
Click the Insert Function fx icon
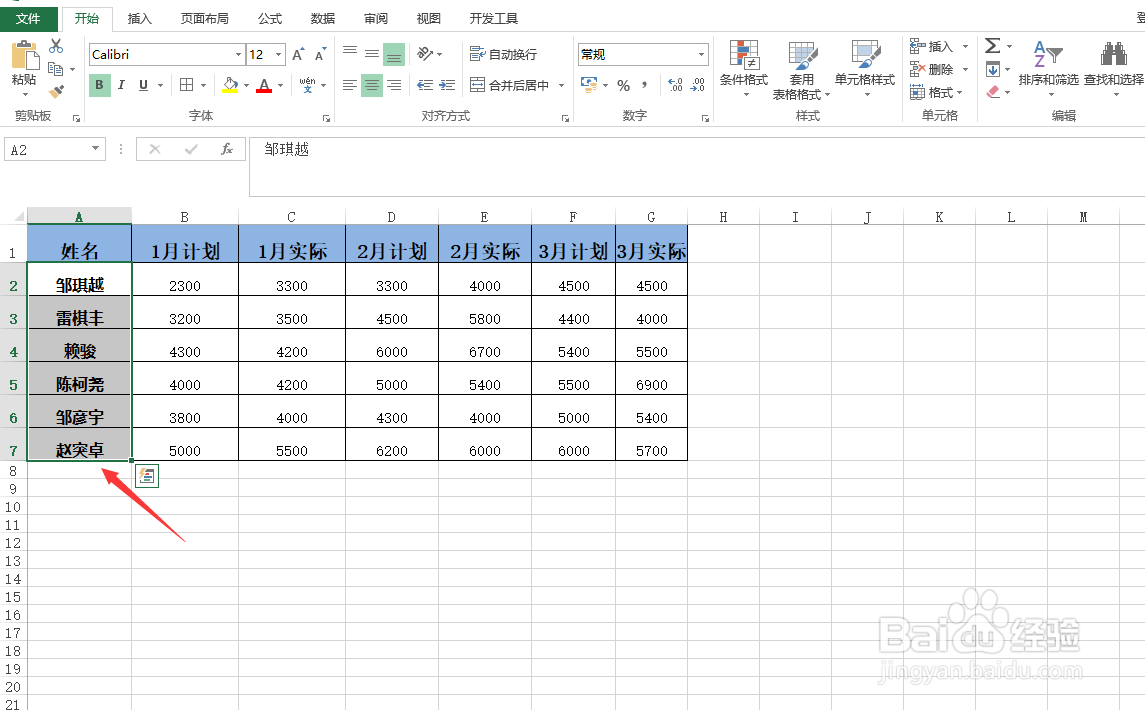[x=227, y=149]
